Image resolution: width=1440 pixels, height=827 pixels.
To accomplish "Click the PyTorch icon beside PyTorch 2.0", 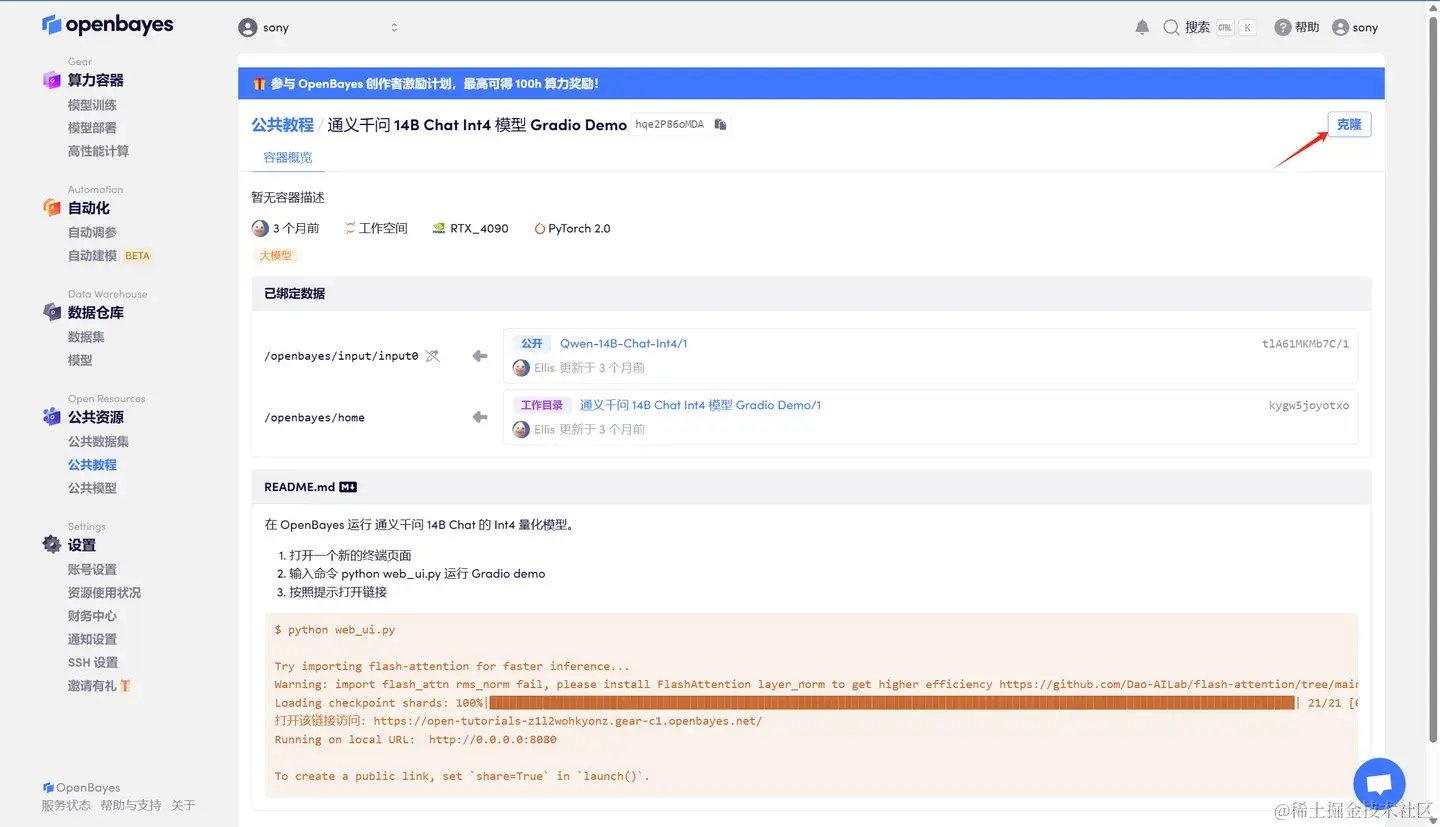I will coord(540,228).
